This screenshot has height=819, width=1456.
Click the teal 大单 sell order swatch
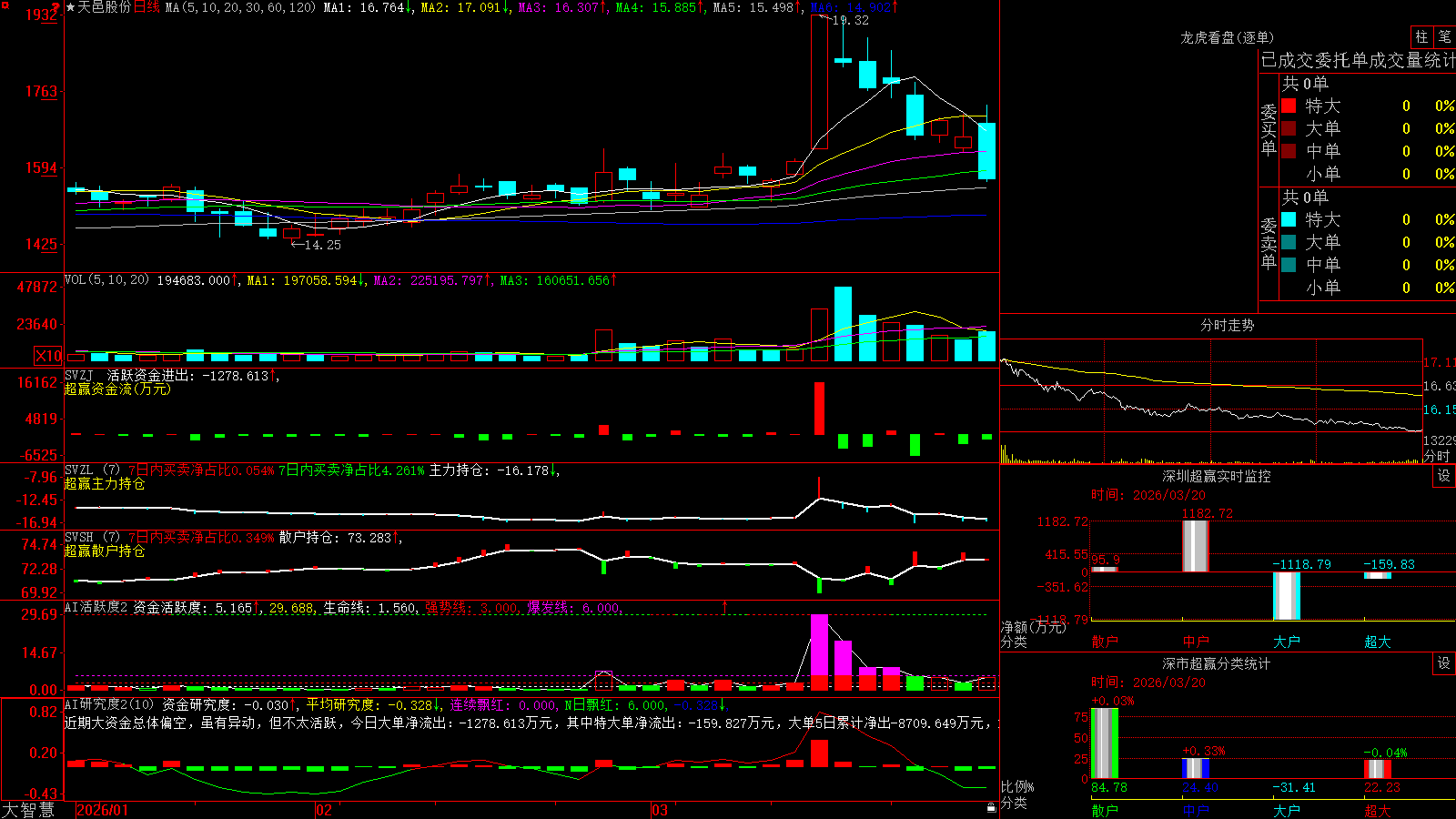click(x=1289, y=242)
